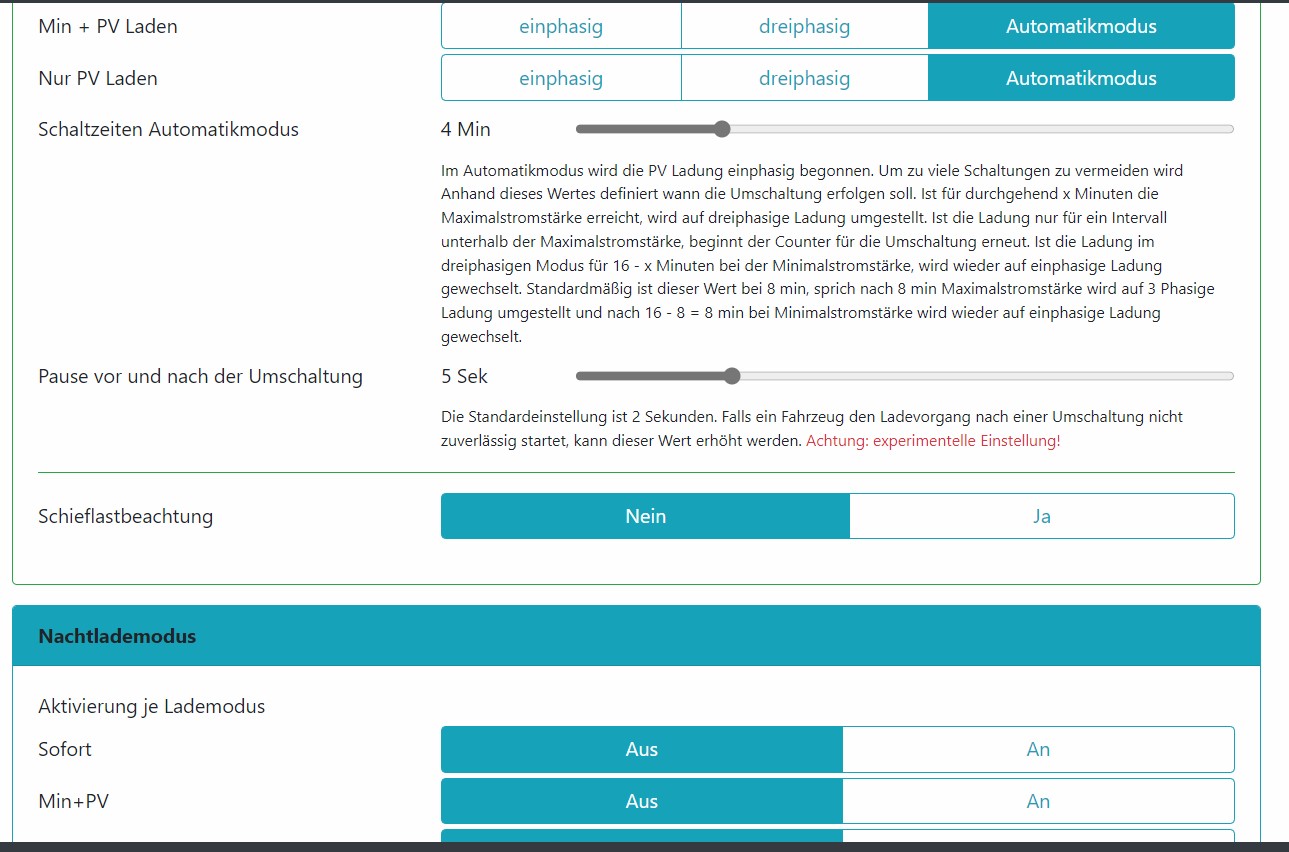Switch Min+PV night charging to An
Image resolution: width=1289 pixels, height=852 pixels.
pyautogui.click(x=1039, y=801)
